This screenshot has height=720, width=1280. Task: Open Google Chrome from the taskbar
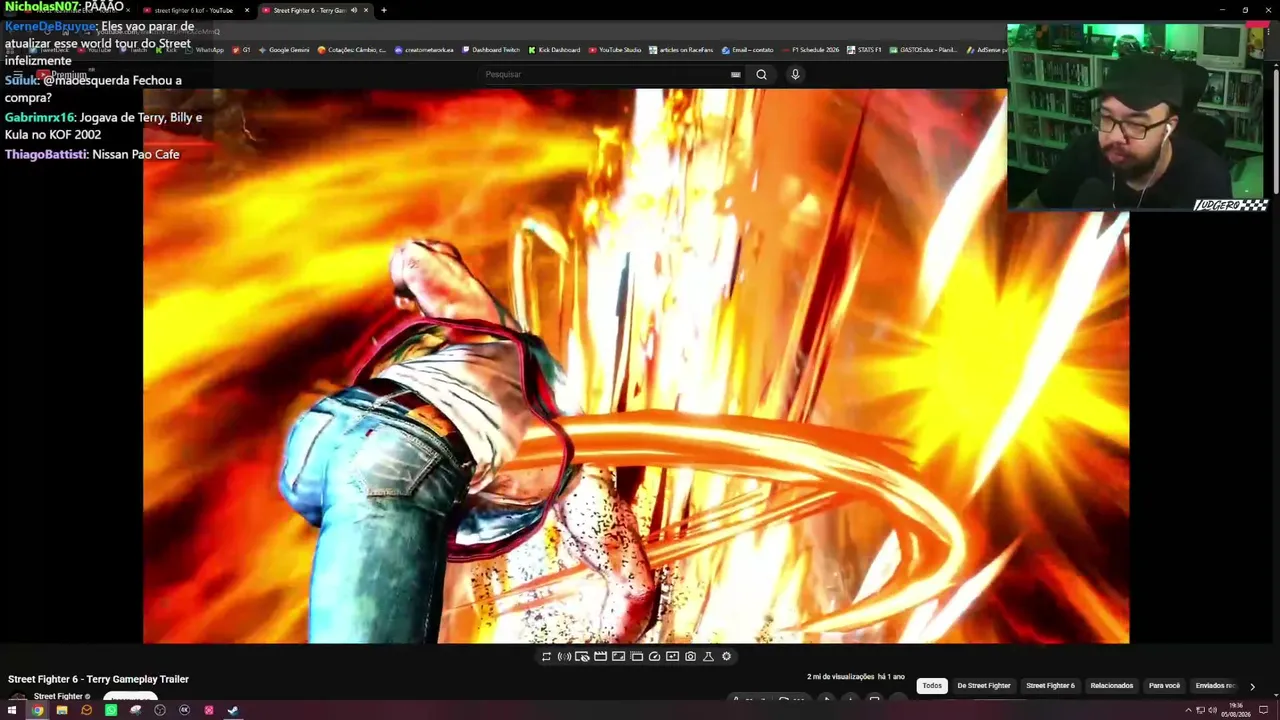pyautogui.click(x=37, y=711)
